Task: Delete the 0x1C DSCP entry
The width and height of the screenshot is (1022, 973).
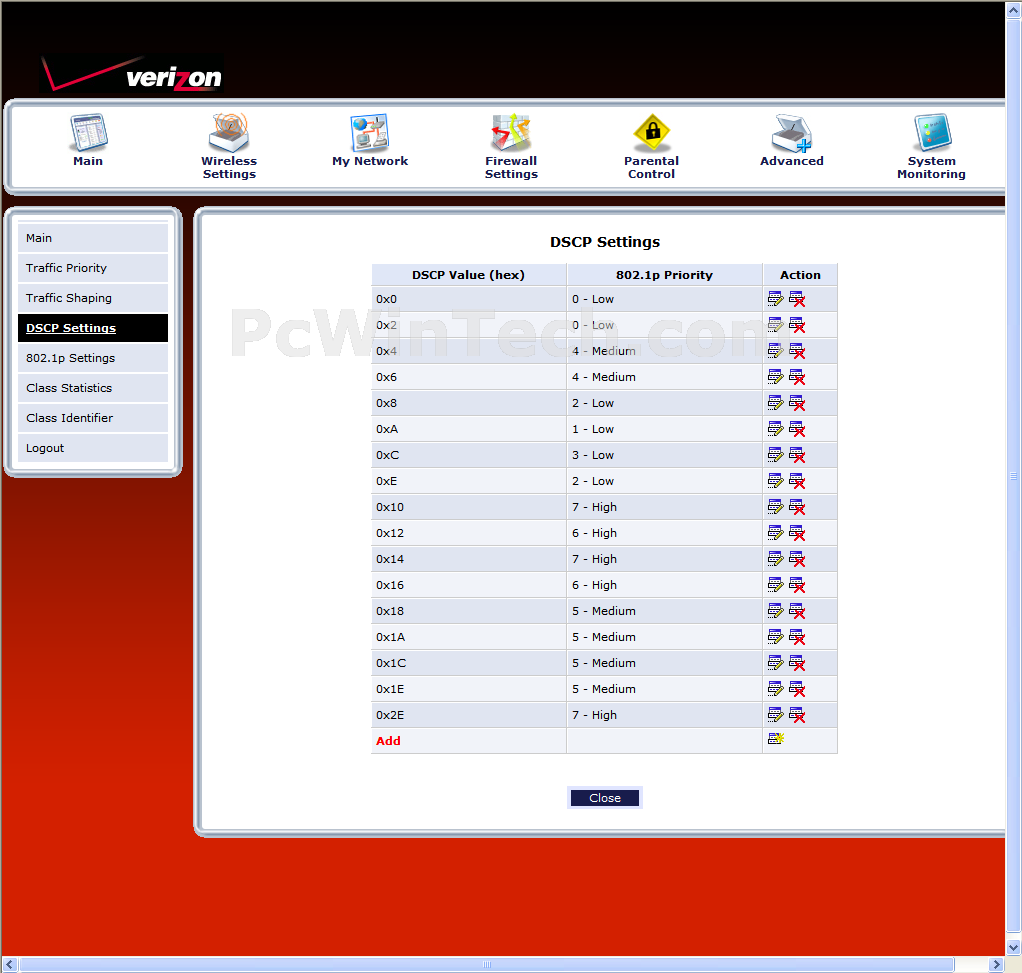Action: [797, 663]
